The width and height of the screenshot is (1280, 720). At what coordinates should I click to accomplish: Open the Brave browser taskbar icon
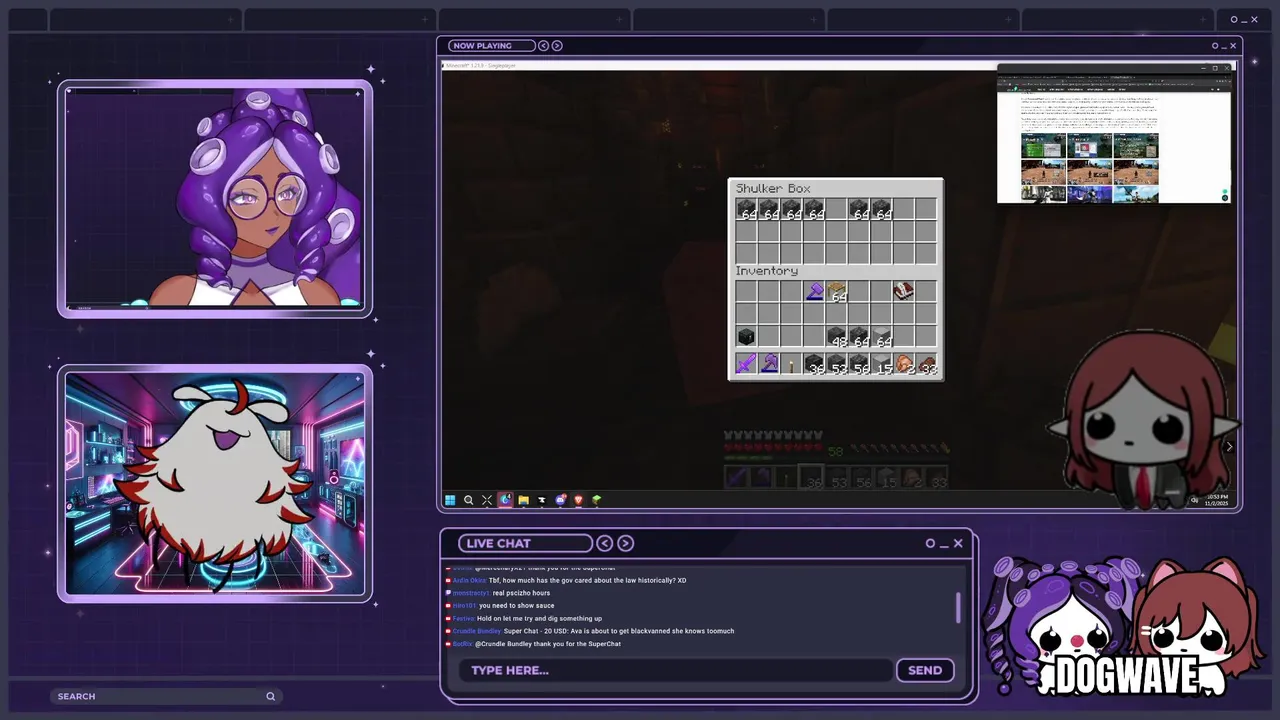pyautogui.click(x=578, y=500)
